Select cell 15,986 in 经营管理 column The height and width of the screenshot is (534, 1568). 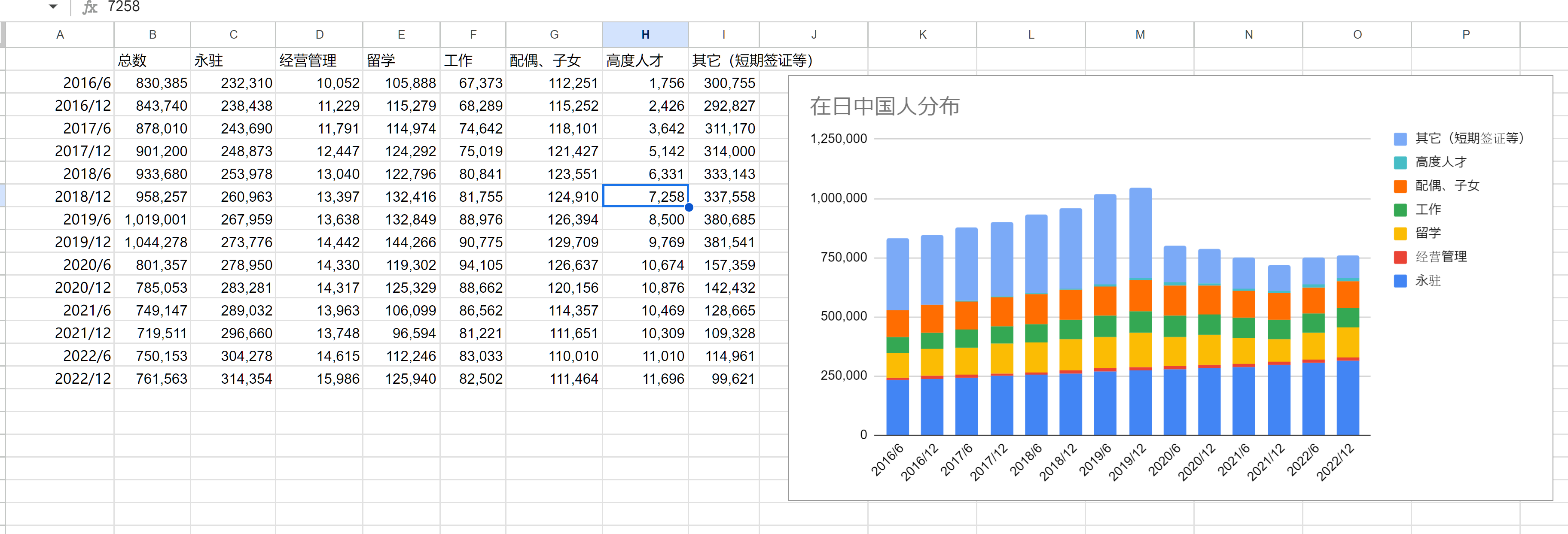(320, 378)
